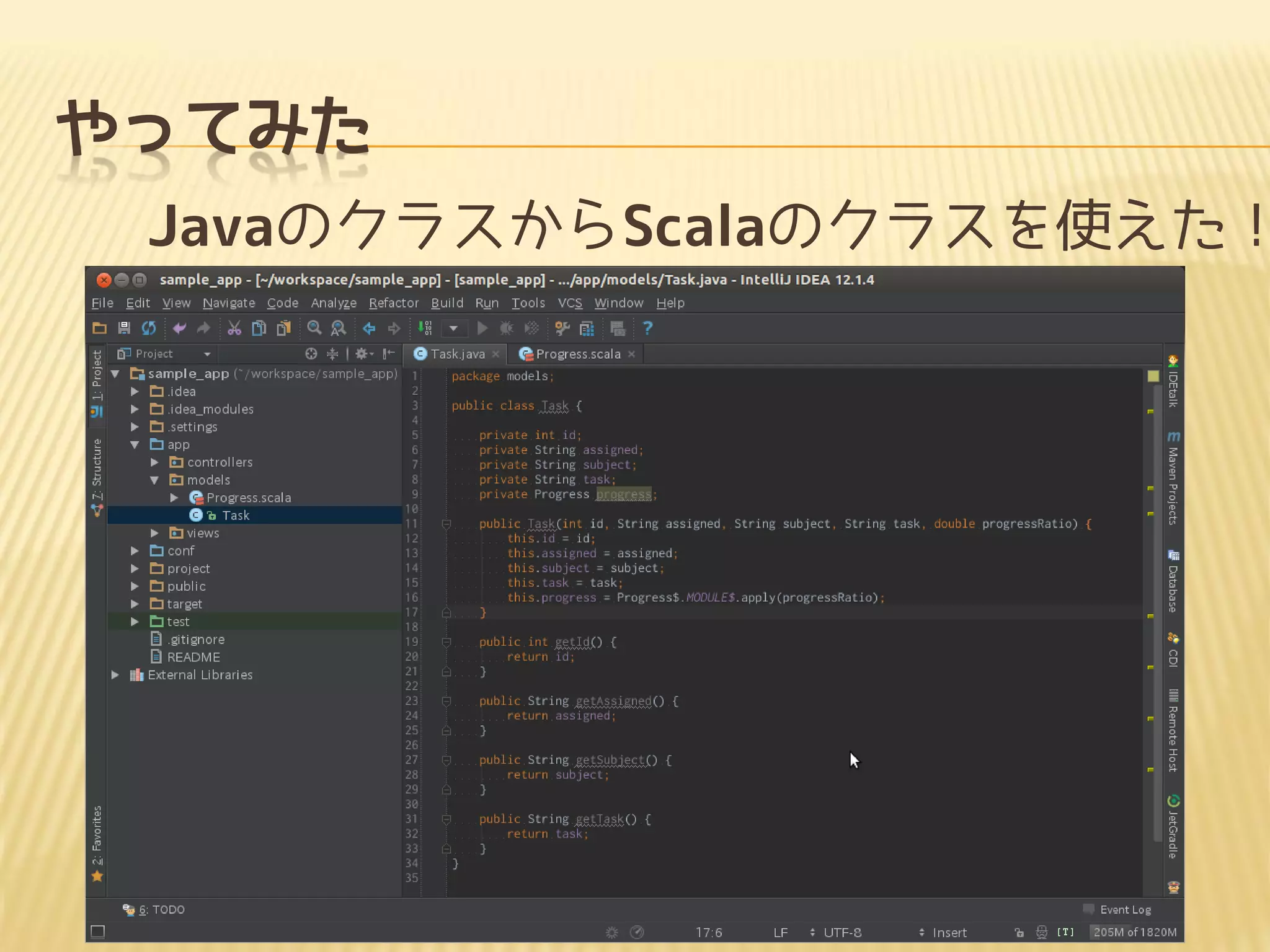Close the Progress.scala tab
Image resolution: width=1270 pixels, height=952 pixels.
[631, 354]
